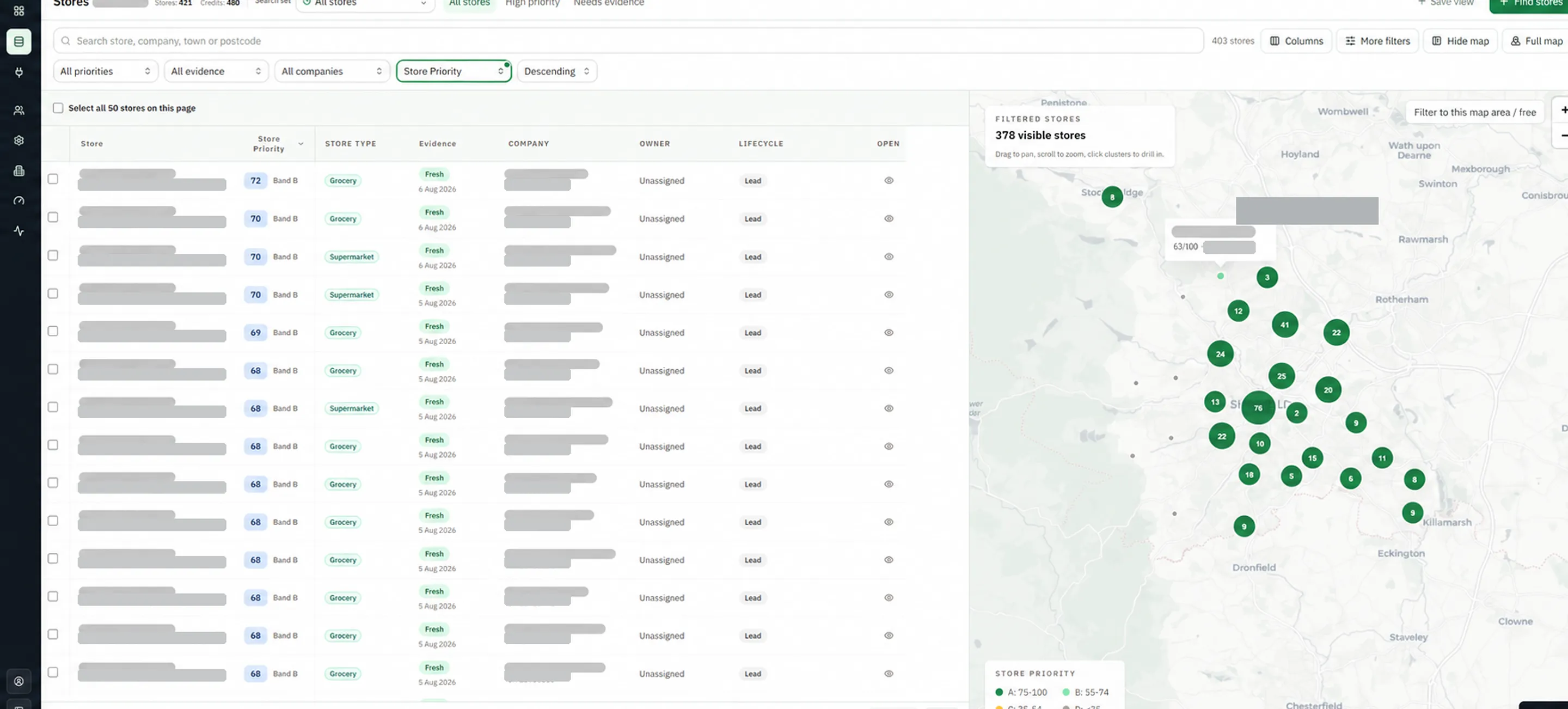Click the map cluster marker labeled 25
Viewport: 1568px width, 709px height.
coord(1281,376)
